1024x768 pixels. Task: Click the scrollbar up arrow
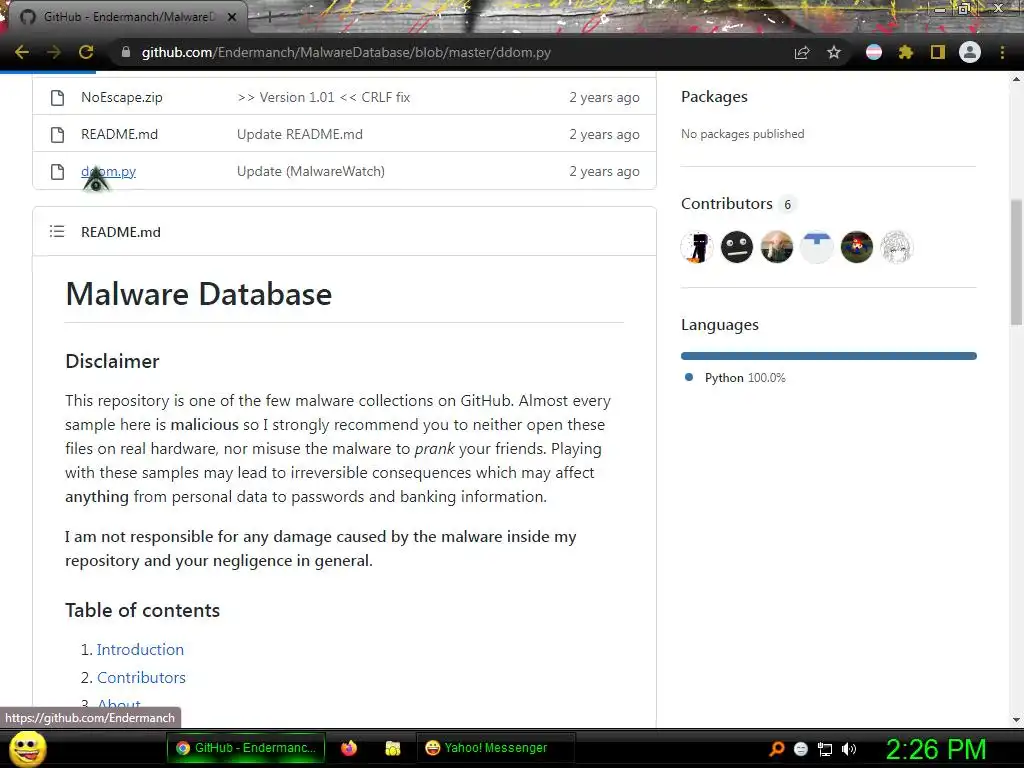click(x=1016, y=79)
